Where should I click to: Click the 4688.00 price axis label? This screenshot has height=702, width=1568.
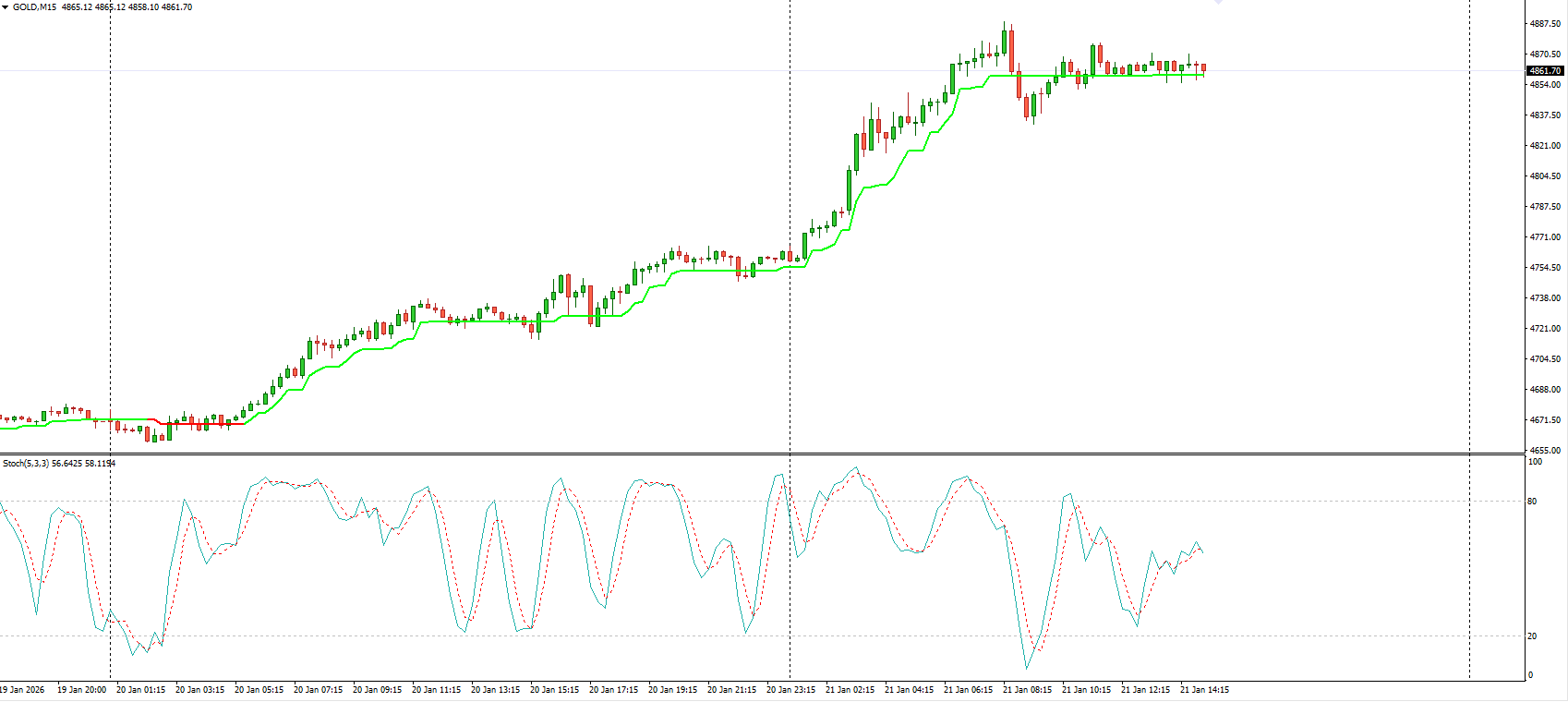pos(1545,390)
